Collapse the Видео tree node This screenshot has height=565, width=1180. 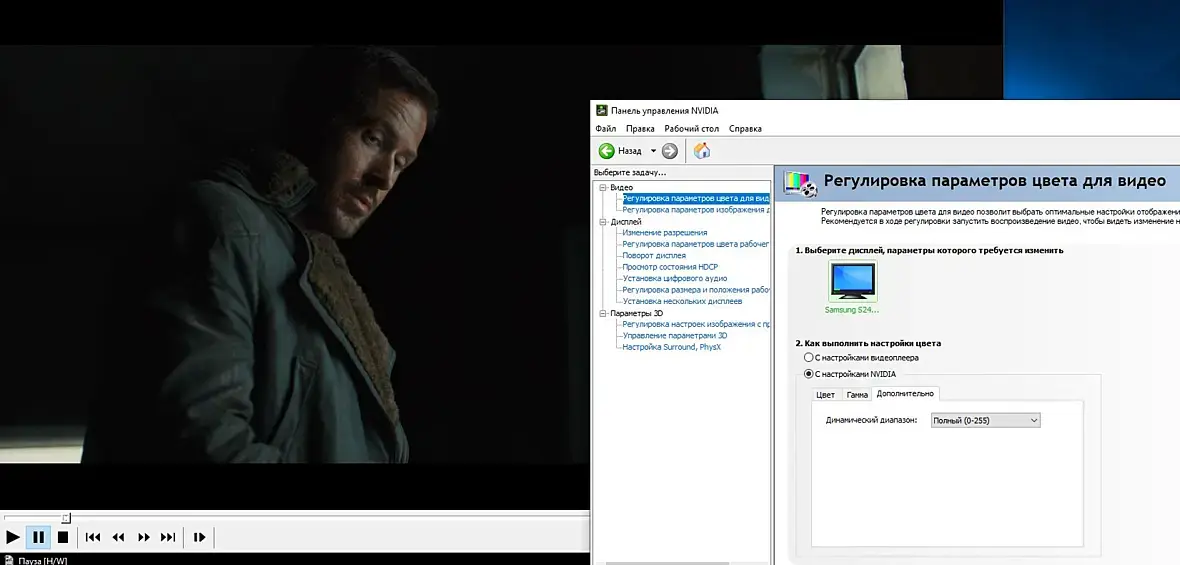pos(603,187)
